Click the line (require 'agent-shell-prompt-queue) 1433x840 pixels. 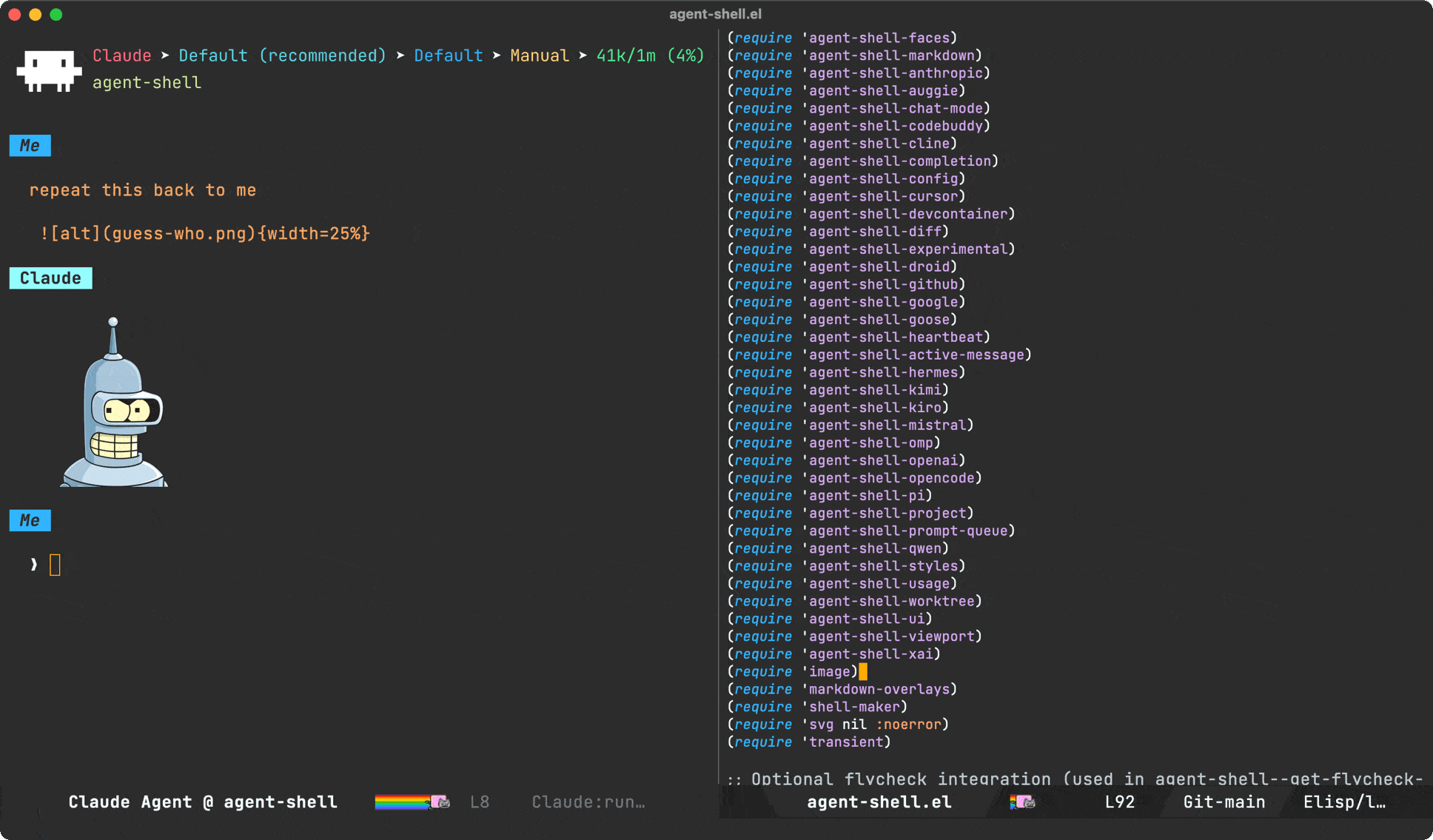tap(871, 531)
